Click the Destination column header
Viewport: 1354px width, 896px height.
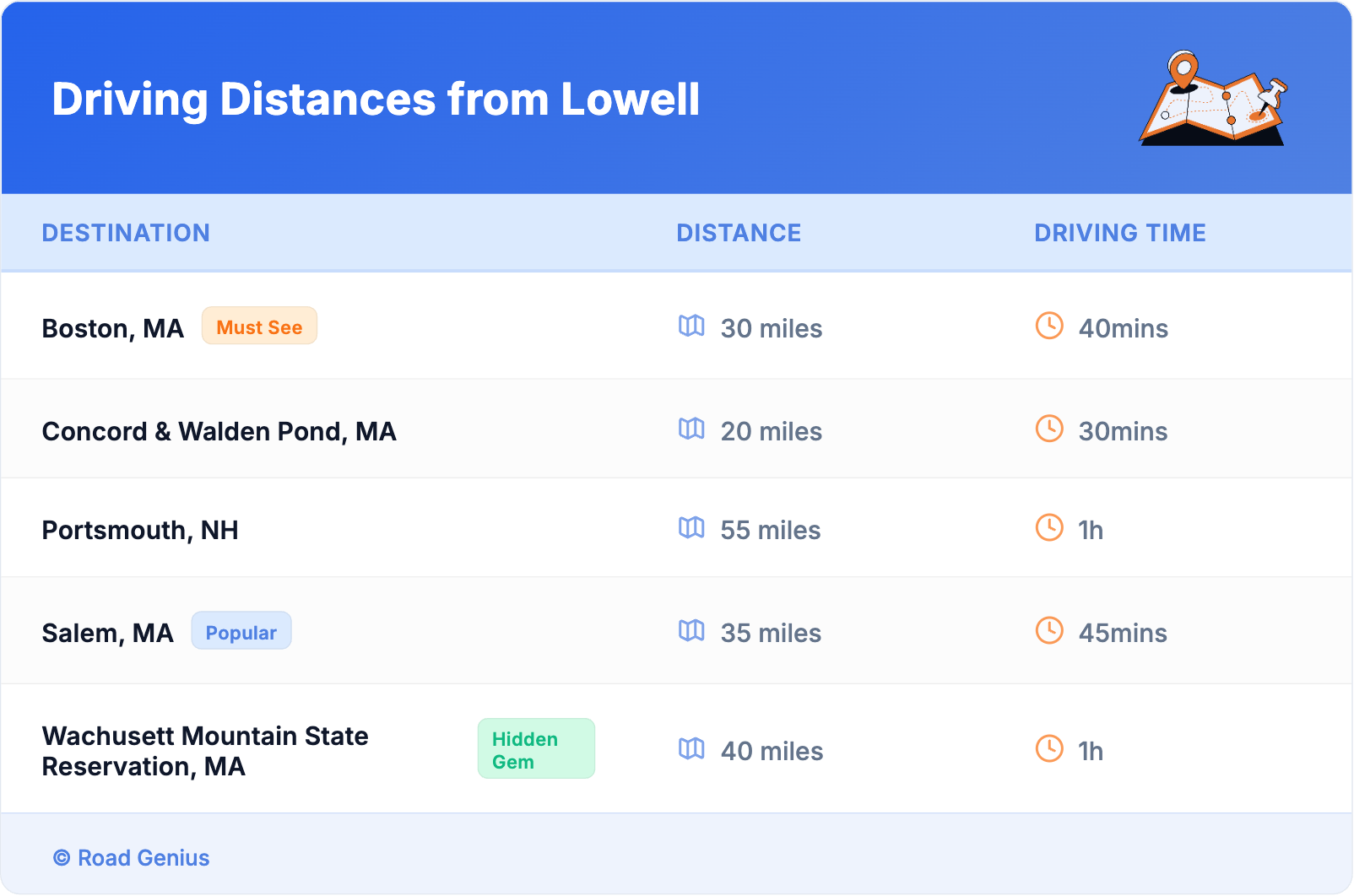(x=126, y=233)
